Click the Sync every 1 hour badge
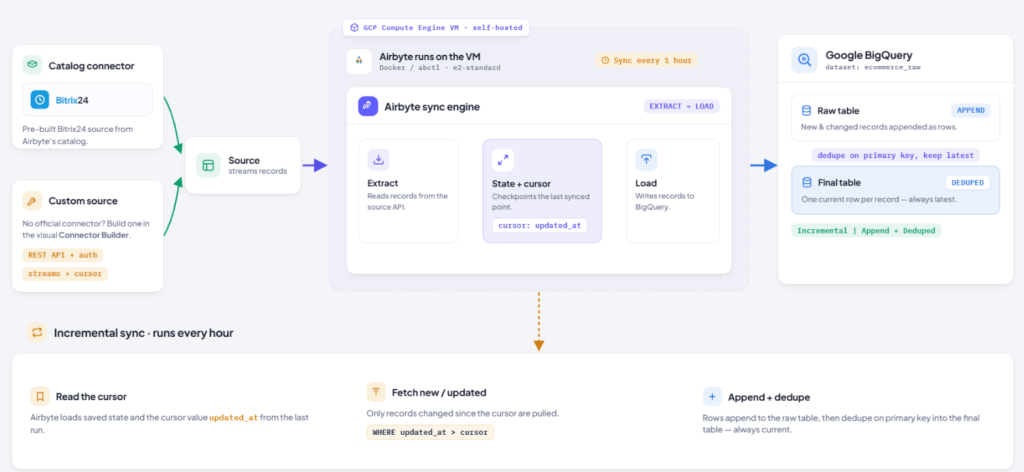Screen dimensions: 1024x472 point(646,60)
